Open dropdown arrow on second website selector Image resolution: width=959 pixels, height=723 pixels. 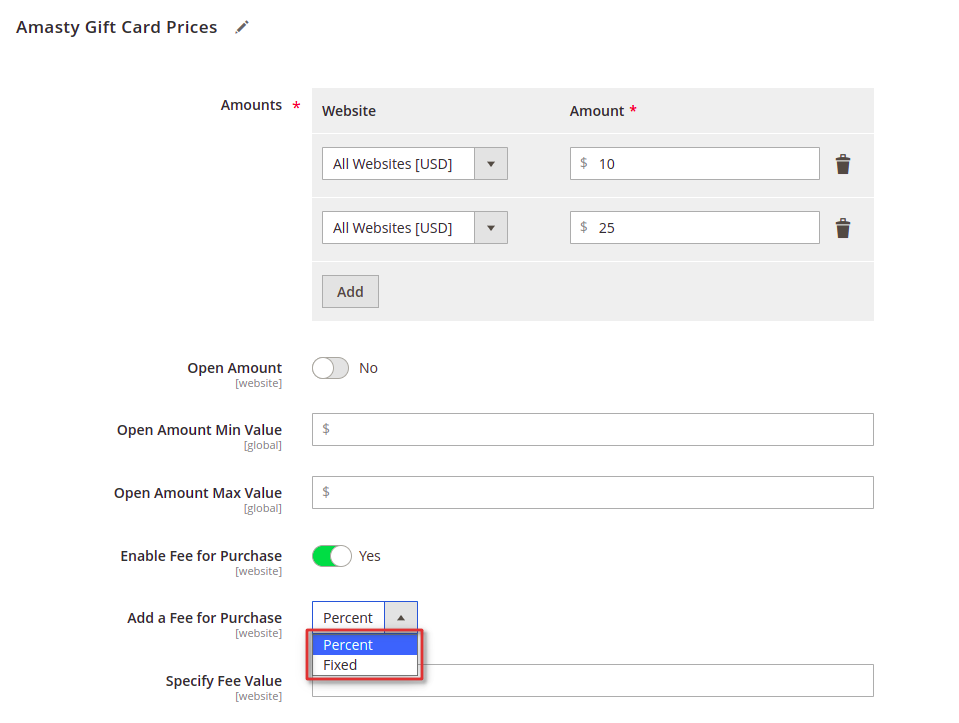coord(491,228)
